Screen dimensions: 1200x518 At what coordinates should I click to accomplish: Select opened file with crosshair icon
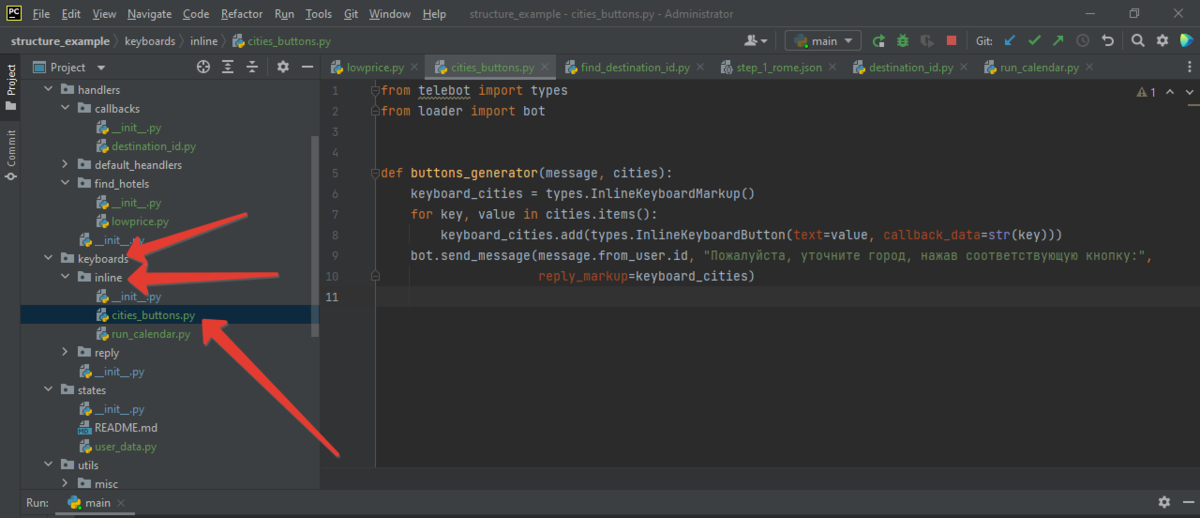pyautogui.click(x=203, y=67)
